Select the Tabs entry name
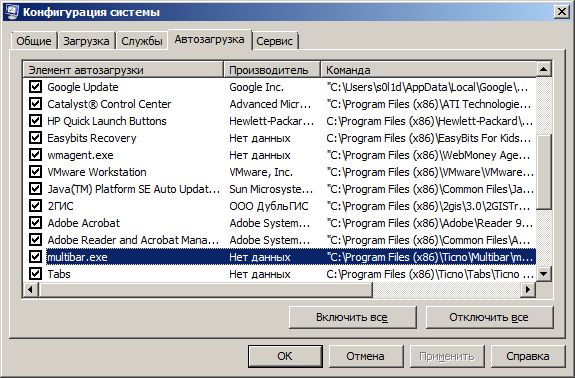 (x=59, y=274)
